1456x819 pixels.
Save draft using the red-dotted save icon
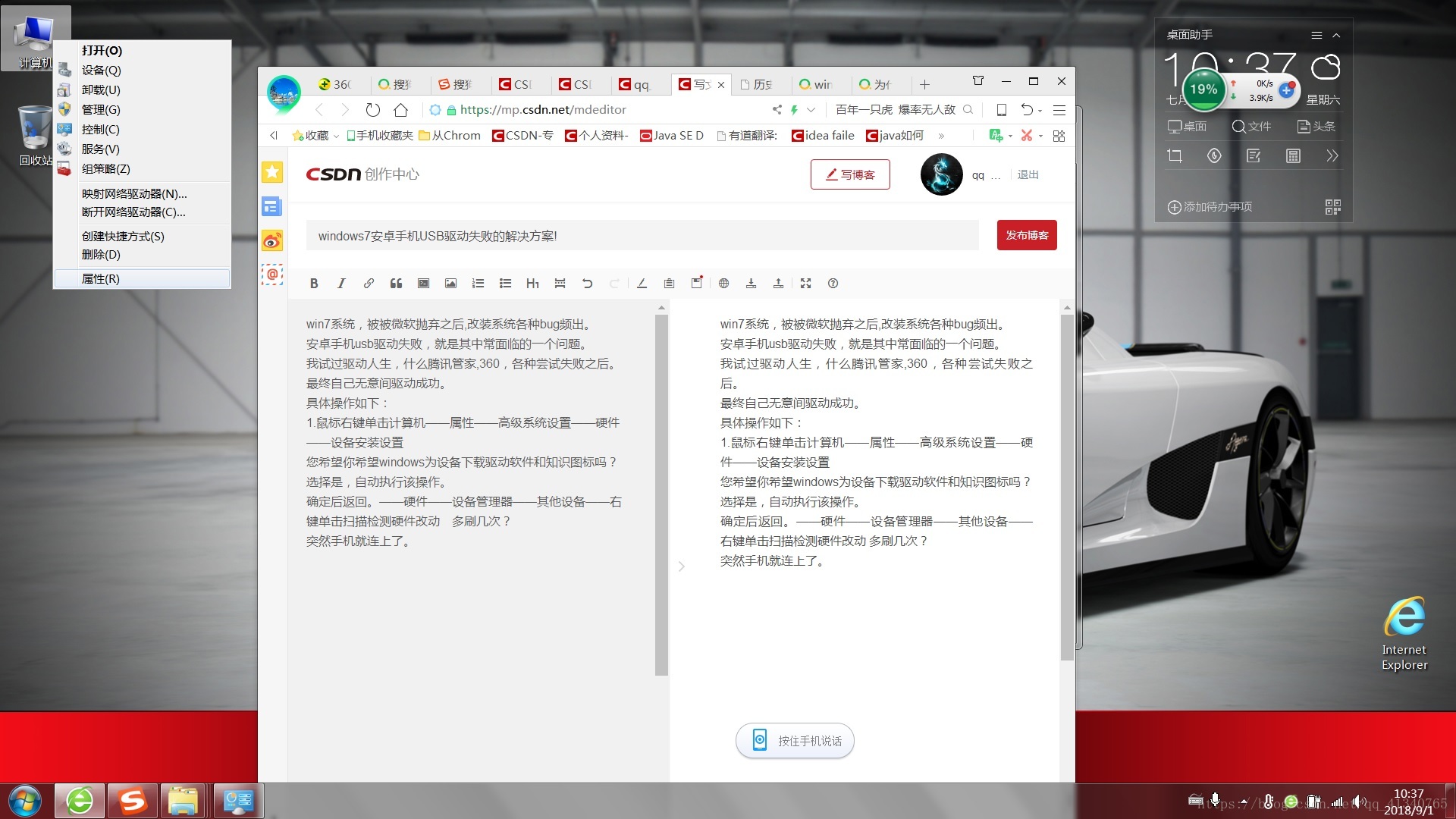point(697,283)
